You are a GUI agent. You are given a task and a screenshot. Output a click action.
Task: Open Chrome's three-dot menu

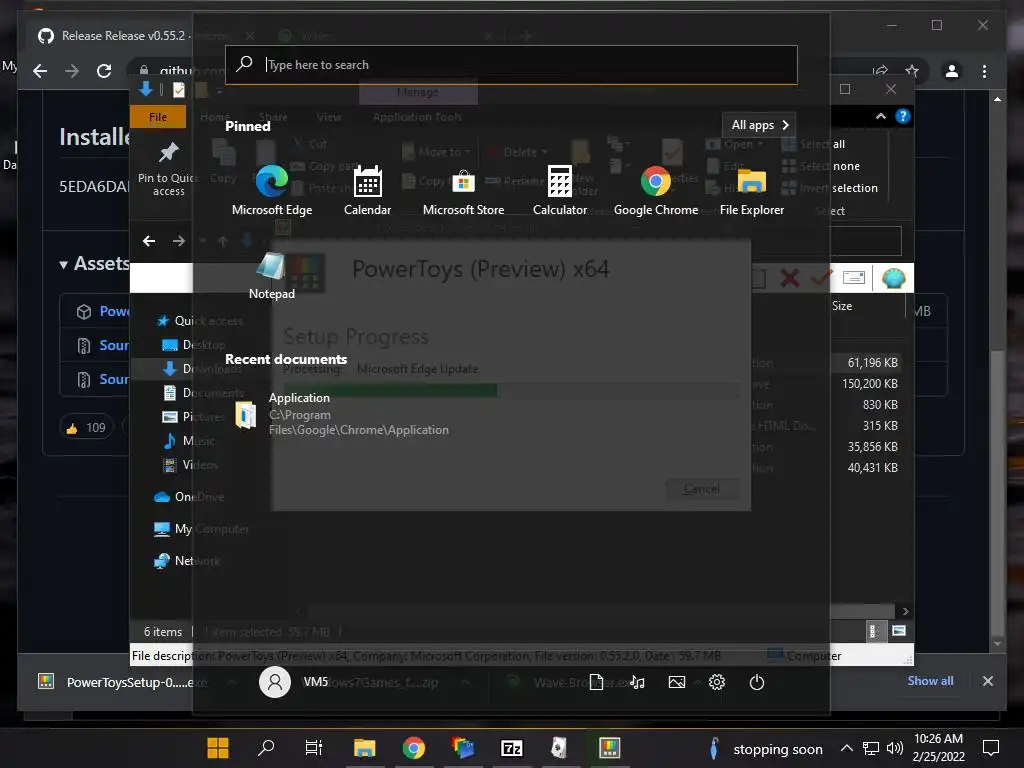(984, 71)
